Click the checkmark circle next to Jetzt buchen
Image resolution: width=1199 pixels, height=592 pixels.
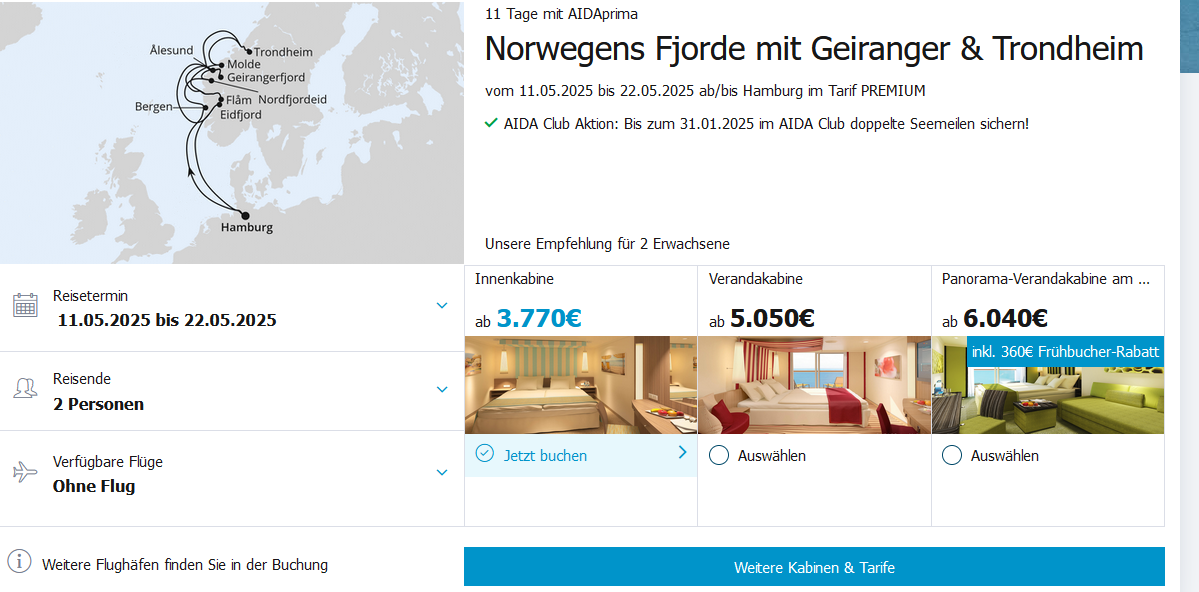(485, 454)
